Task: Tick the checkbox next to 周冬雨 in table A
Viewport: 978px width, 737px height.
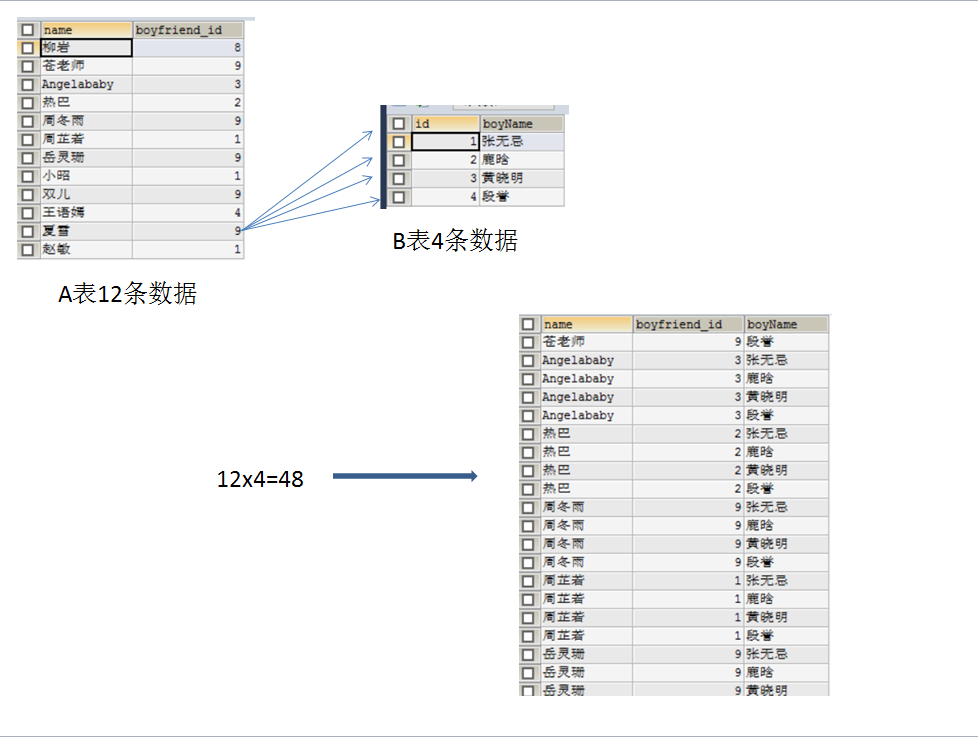Action: click(27, 121)
